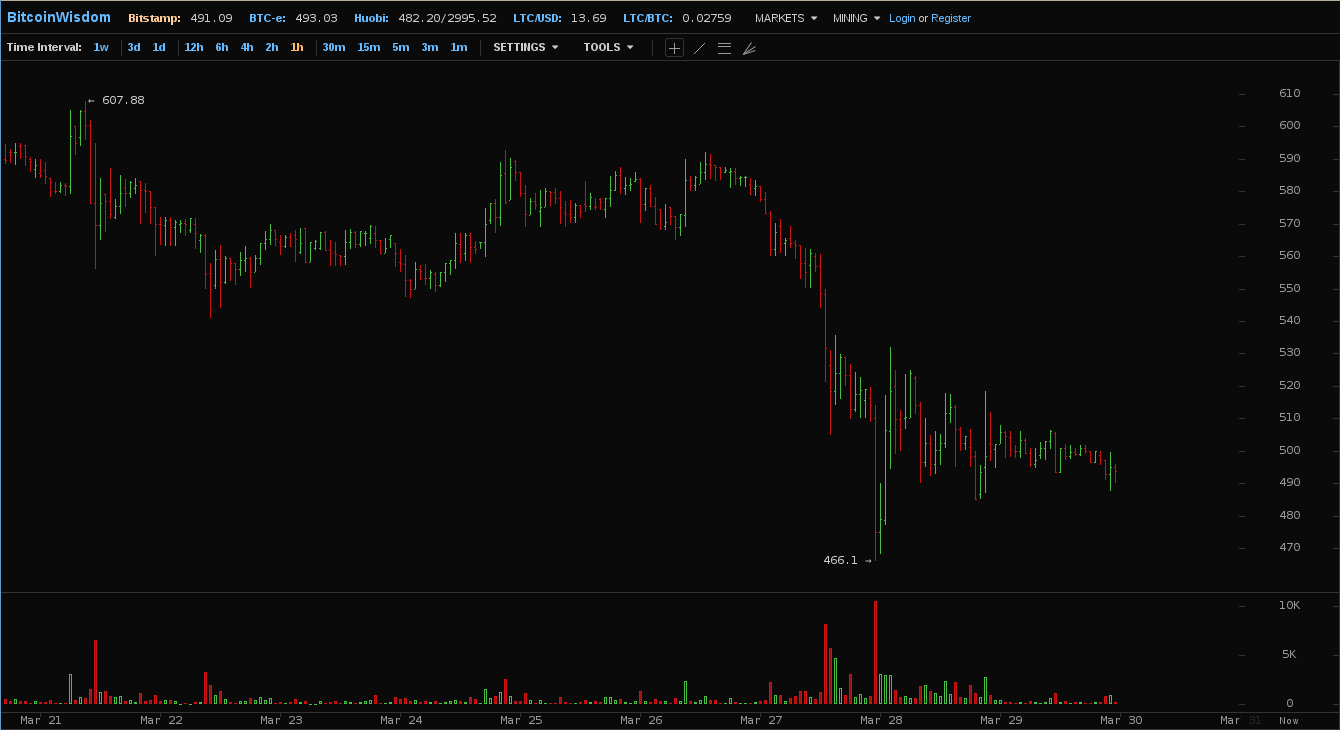The image size is (1340, 730).
Task: Choose the 15m time interval
Action: [x=368, y=47]
